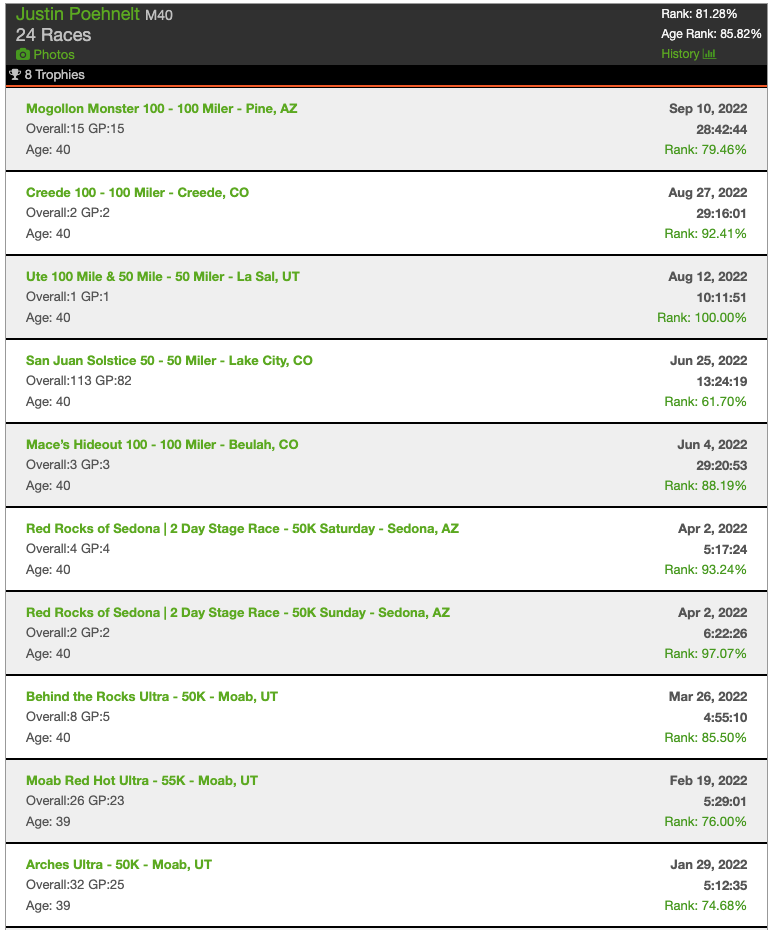Screen dimensions: 774x930
Task: Click the trophy icon in the black bar
Action: (14, 75)
